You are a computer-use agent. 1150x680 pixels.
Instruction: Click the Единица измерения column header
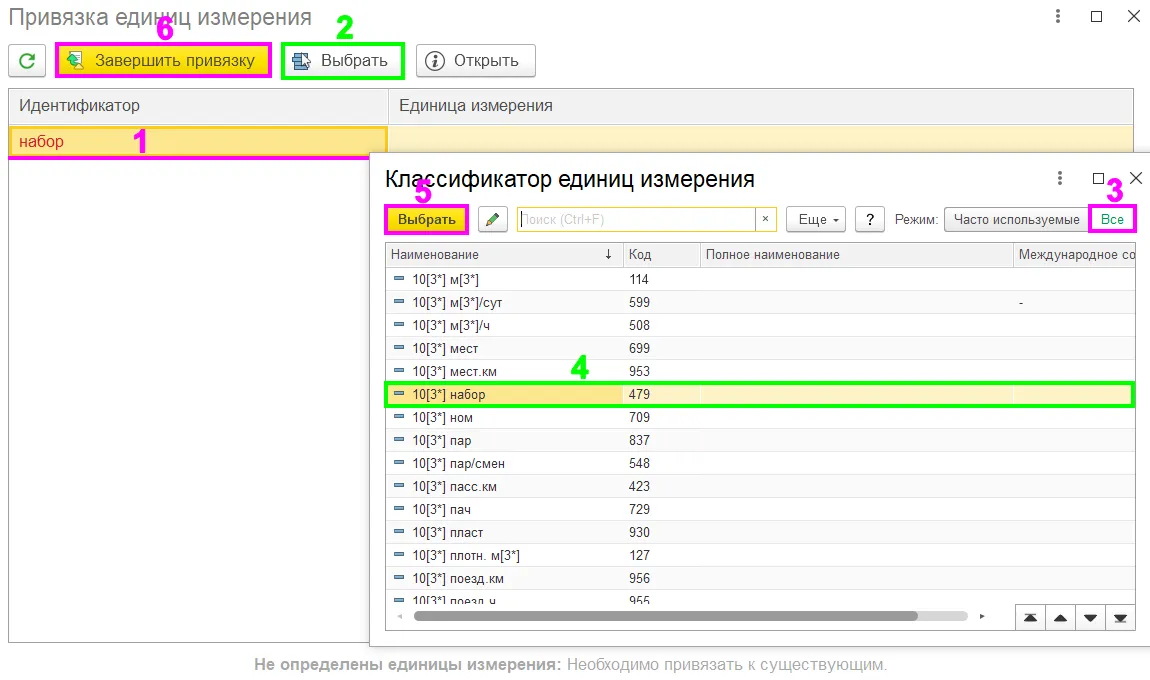click(761, 106)
